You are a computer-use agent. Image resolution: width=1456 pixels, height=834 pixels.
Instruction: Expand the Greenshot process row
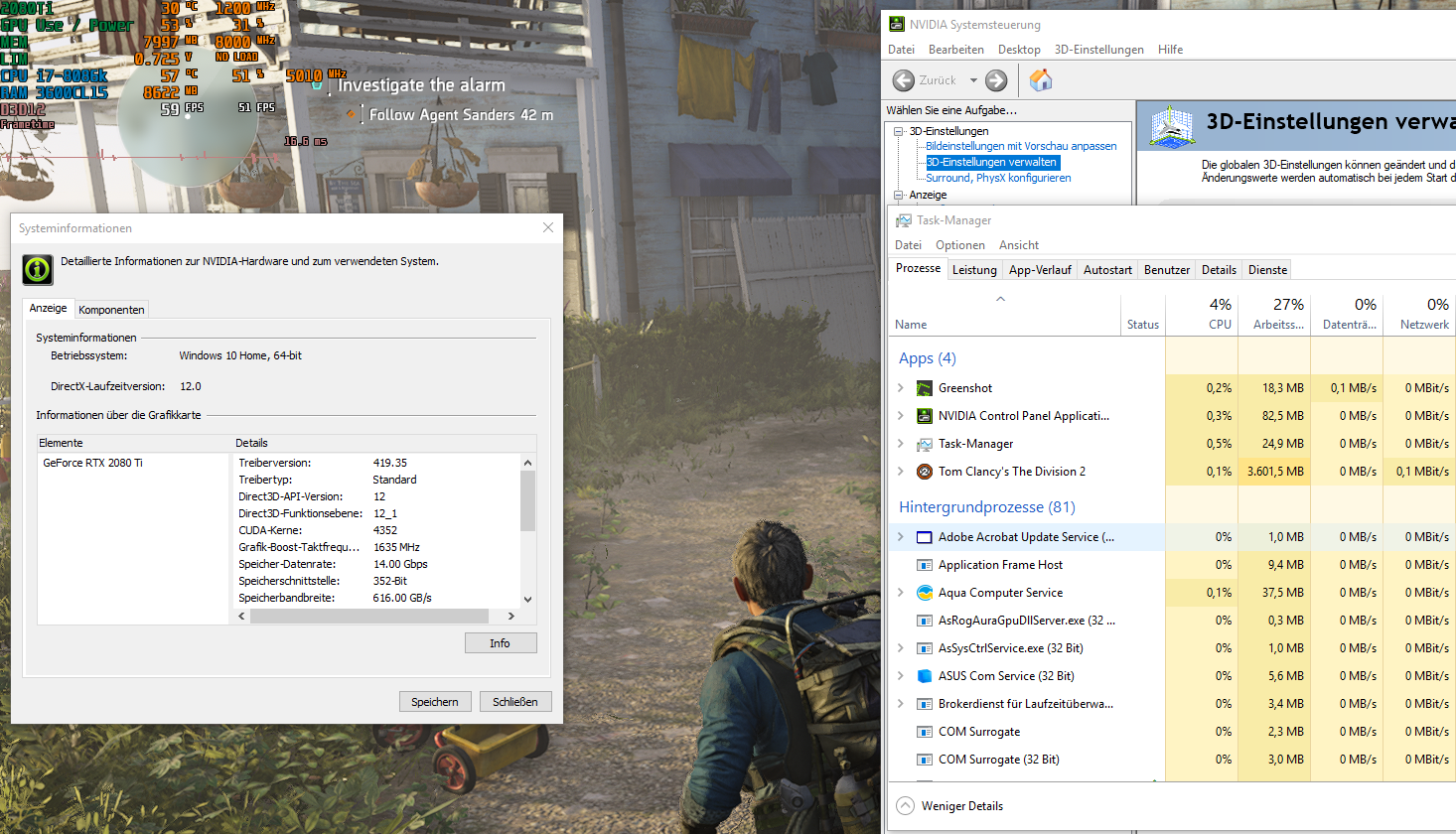[x=901, y=388]
